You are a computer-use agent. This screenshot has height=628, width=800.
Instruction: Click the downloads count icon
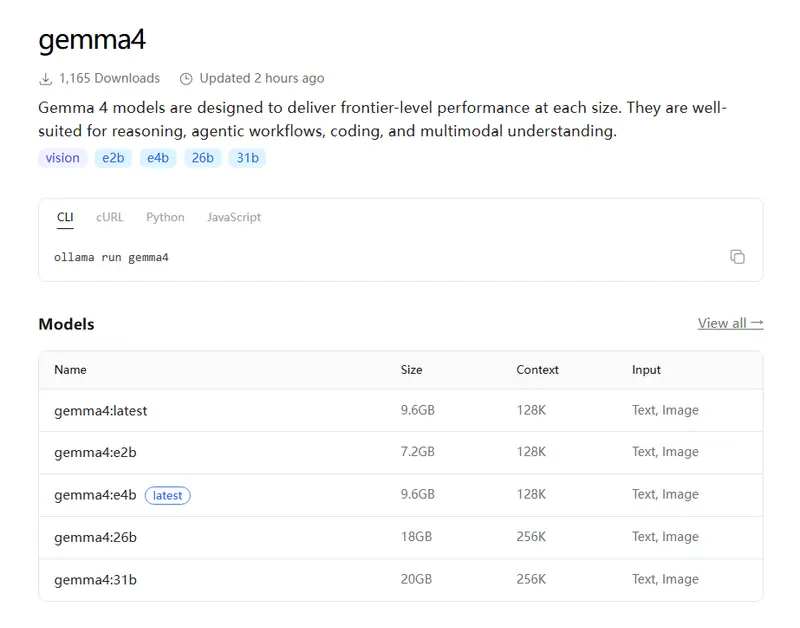click(45, 79)
